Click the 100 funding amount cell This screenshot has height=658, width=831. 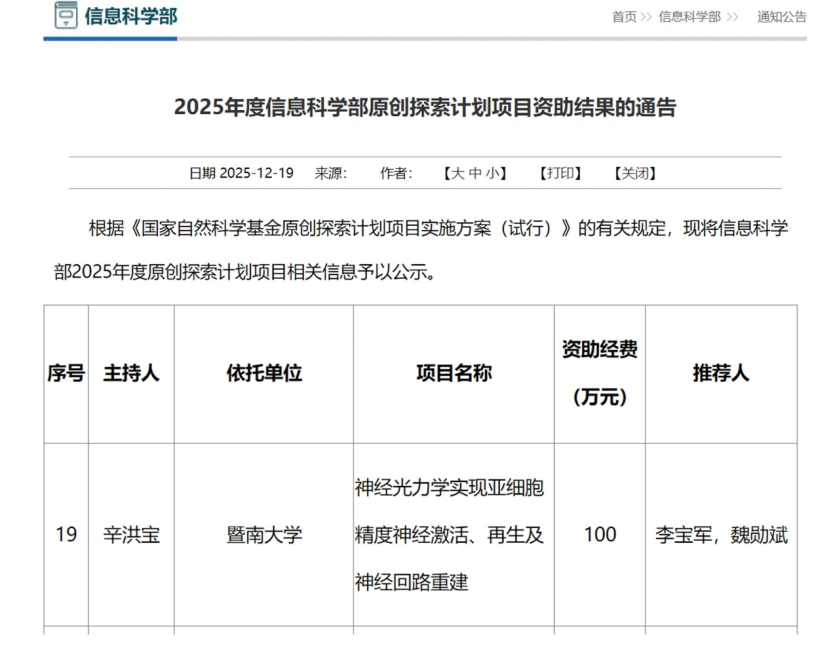tap(600, 535)
